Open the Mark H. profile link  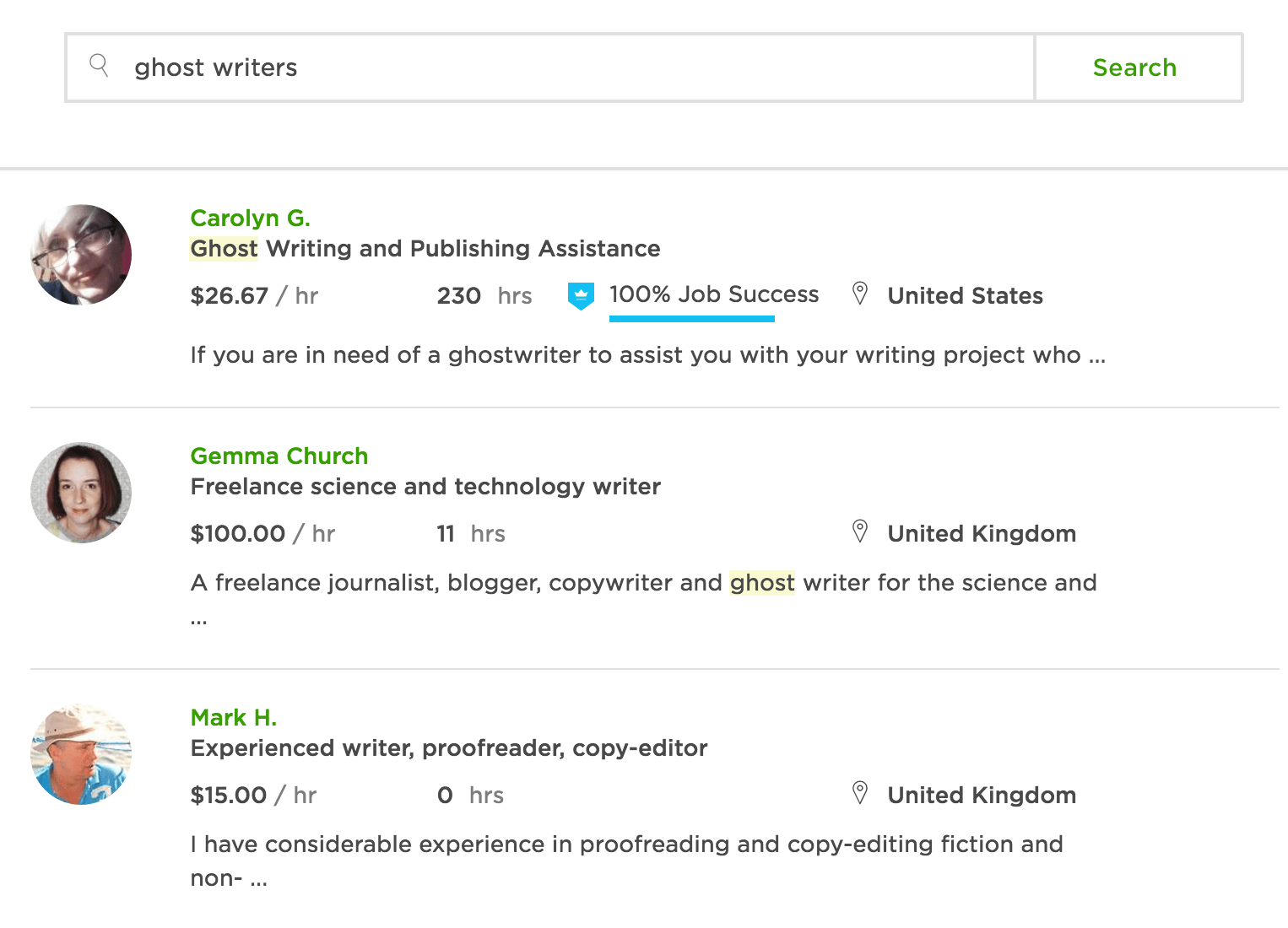[x=233, y=718]
